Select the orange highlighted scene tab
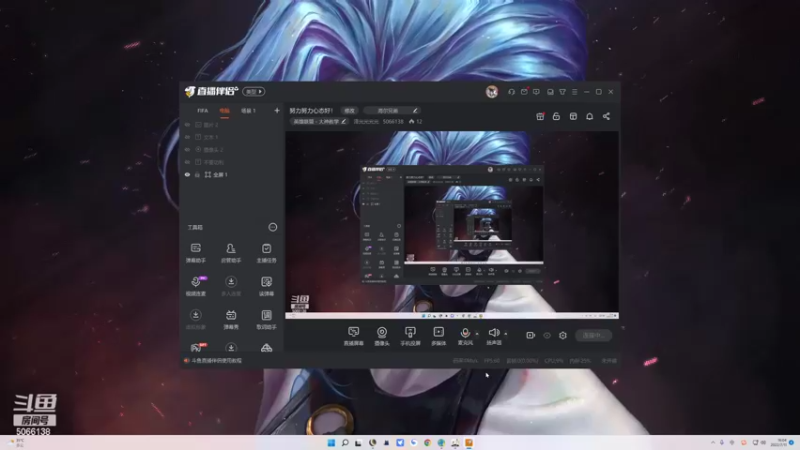800x450 pixels. coord(224,111)
